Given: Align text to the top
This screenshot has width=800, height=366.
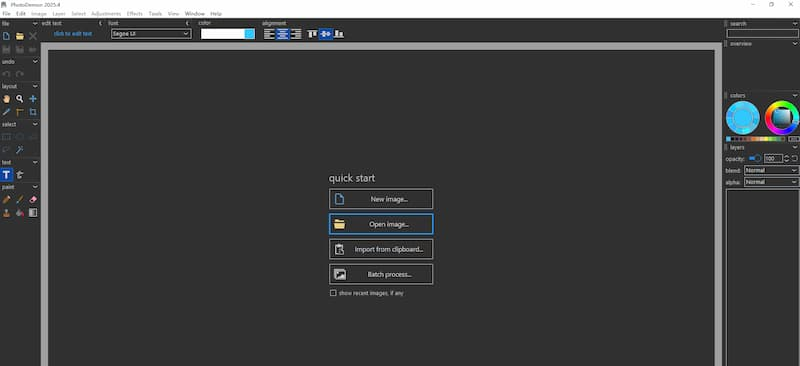Looking at the screenshot, I should point(312,34).
